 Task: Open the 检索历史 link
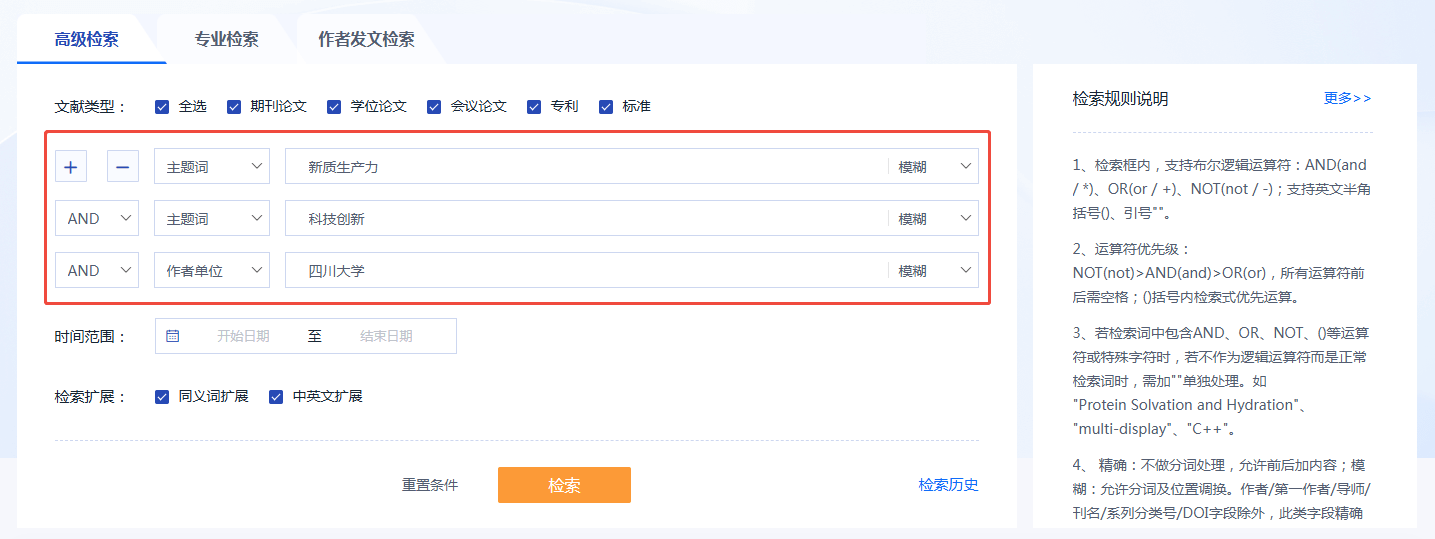click(948, 485)
